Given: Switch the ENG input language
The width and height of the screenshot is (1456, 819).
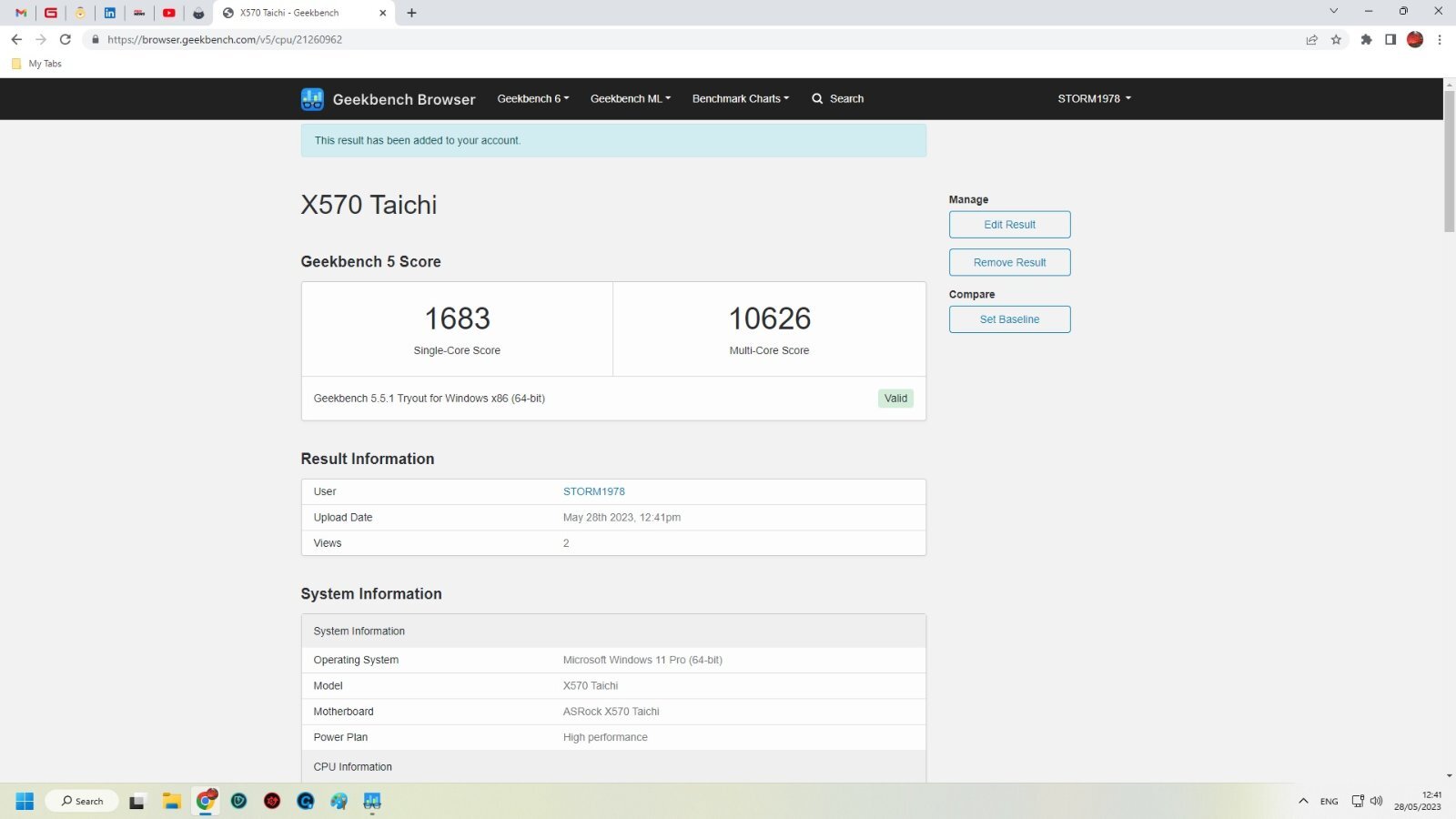Looking at the screenshot, I should point(1329,801).
